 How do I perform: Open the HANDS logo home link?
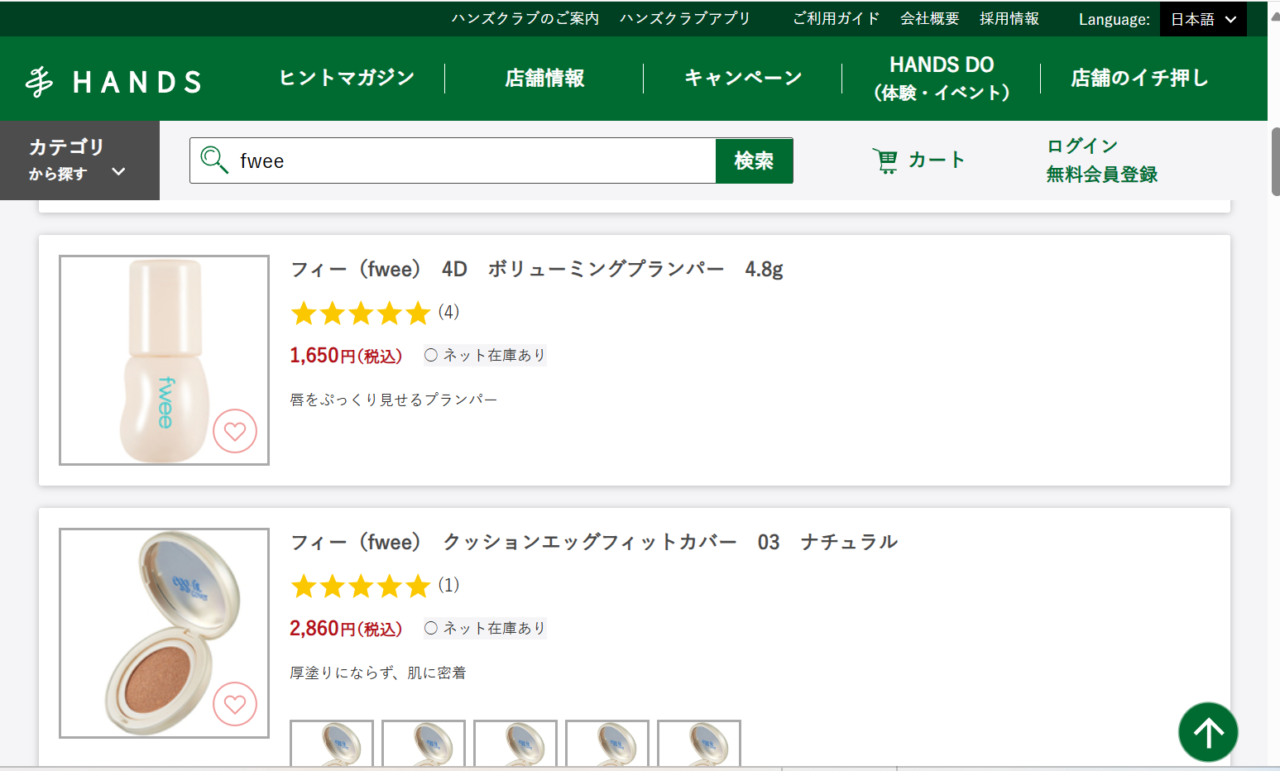(x=113, y=81)
